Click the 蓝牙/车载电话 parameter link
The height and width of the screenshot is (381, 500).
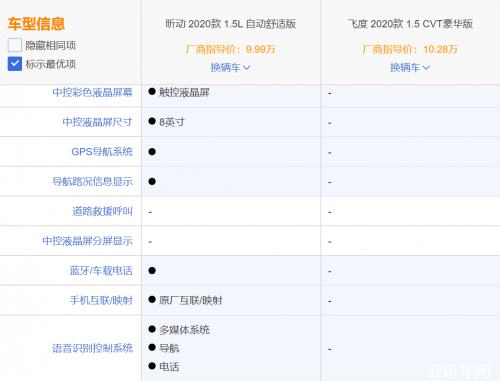pos(101,270)
